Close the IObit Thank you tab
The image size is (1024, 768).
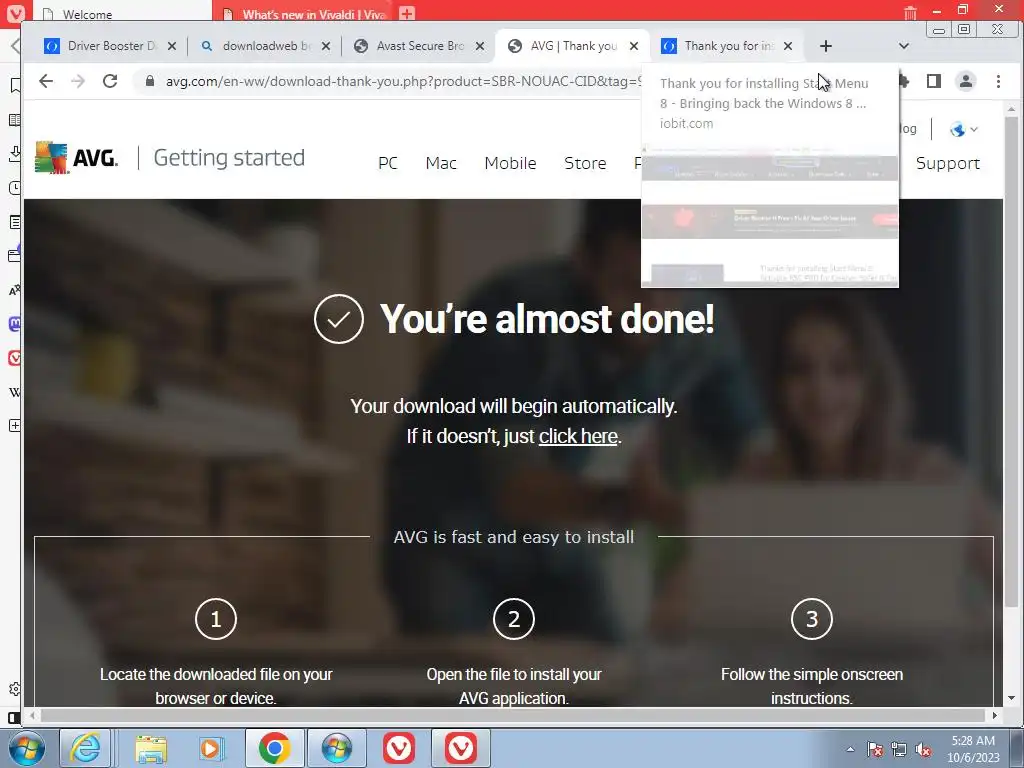pyautogui.click(x=788, y=46)
